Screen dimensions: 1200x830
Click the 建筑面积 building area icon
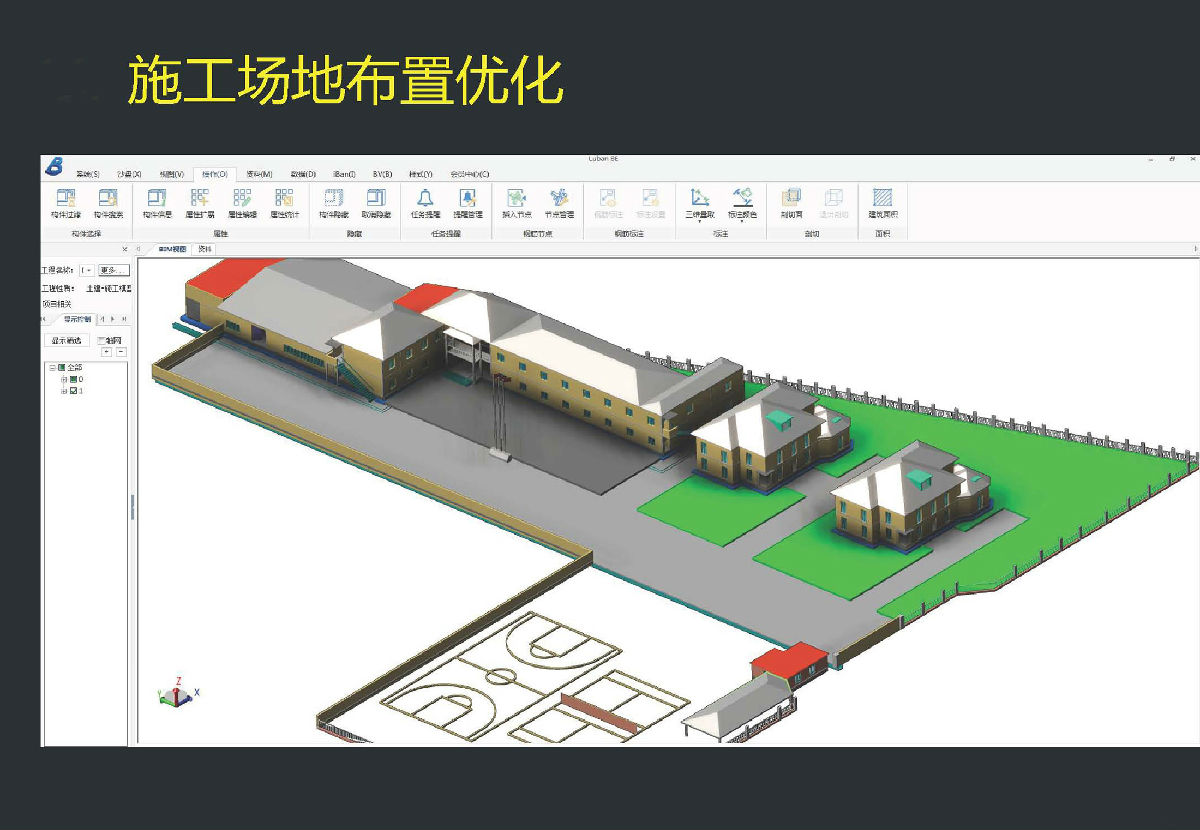[x=882, y=199]
